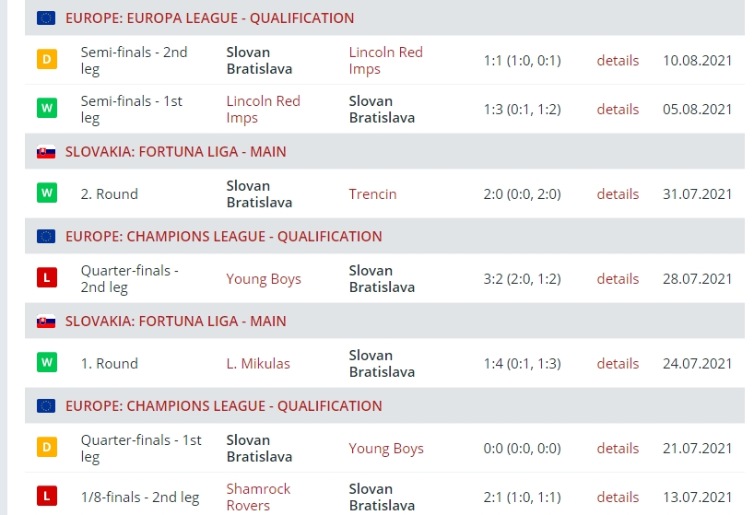
Task: Open details for the 10.08.2021 match
Action: [x=617, y=60]
